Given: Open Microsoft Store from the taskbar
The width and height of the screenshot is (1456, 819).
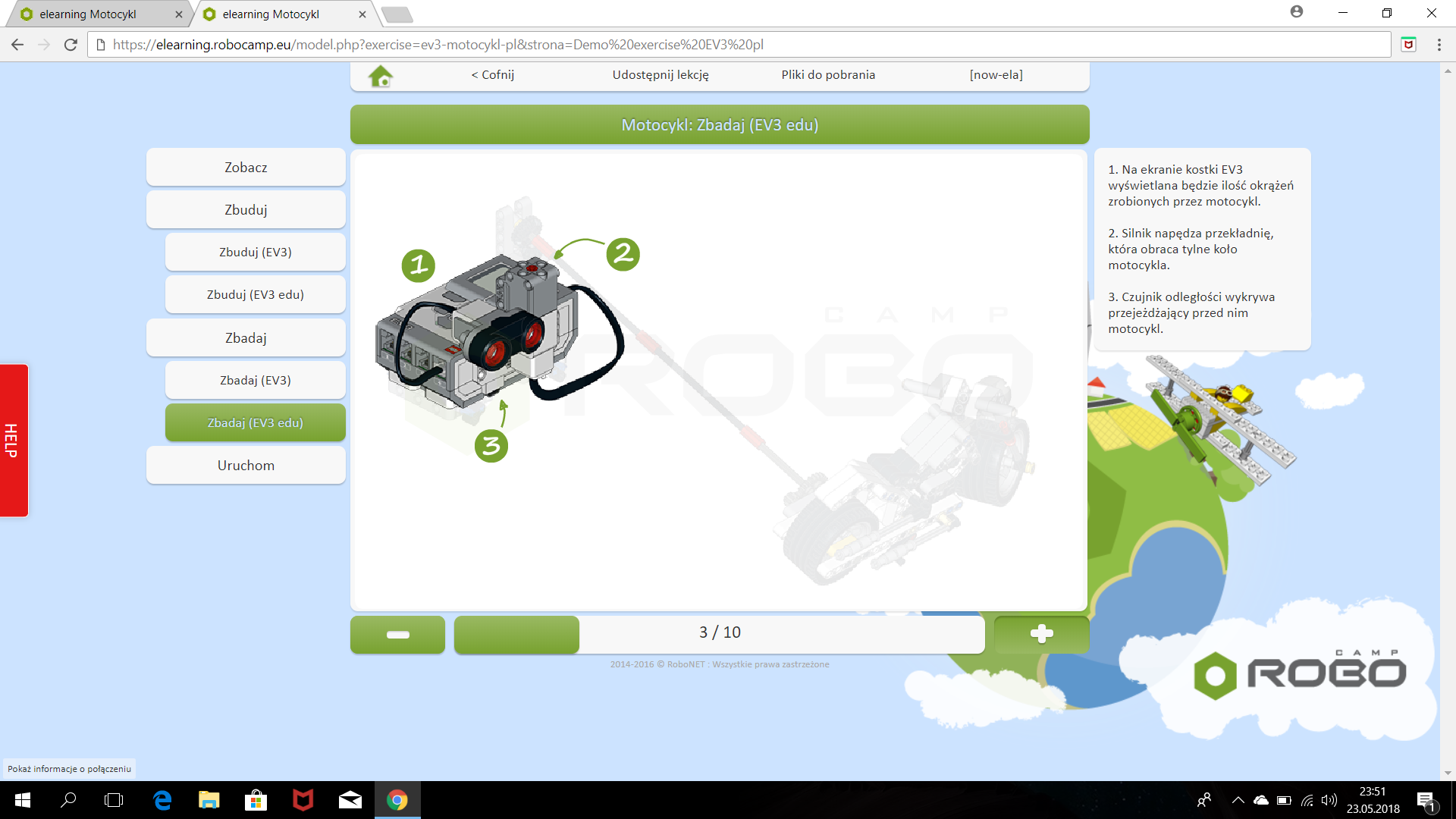Looking at the screenshot, I should [x=256, y=800].
